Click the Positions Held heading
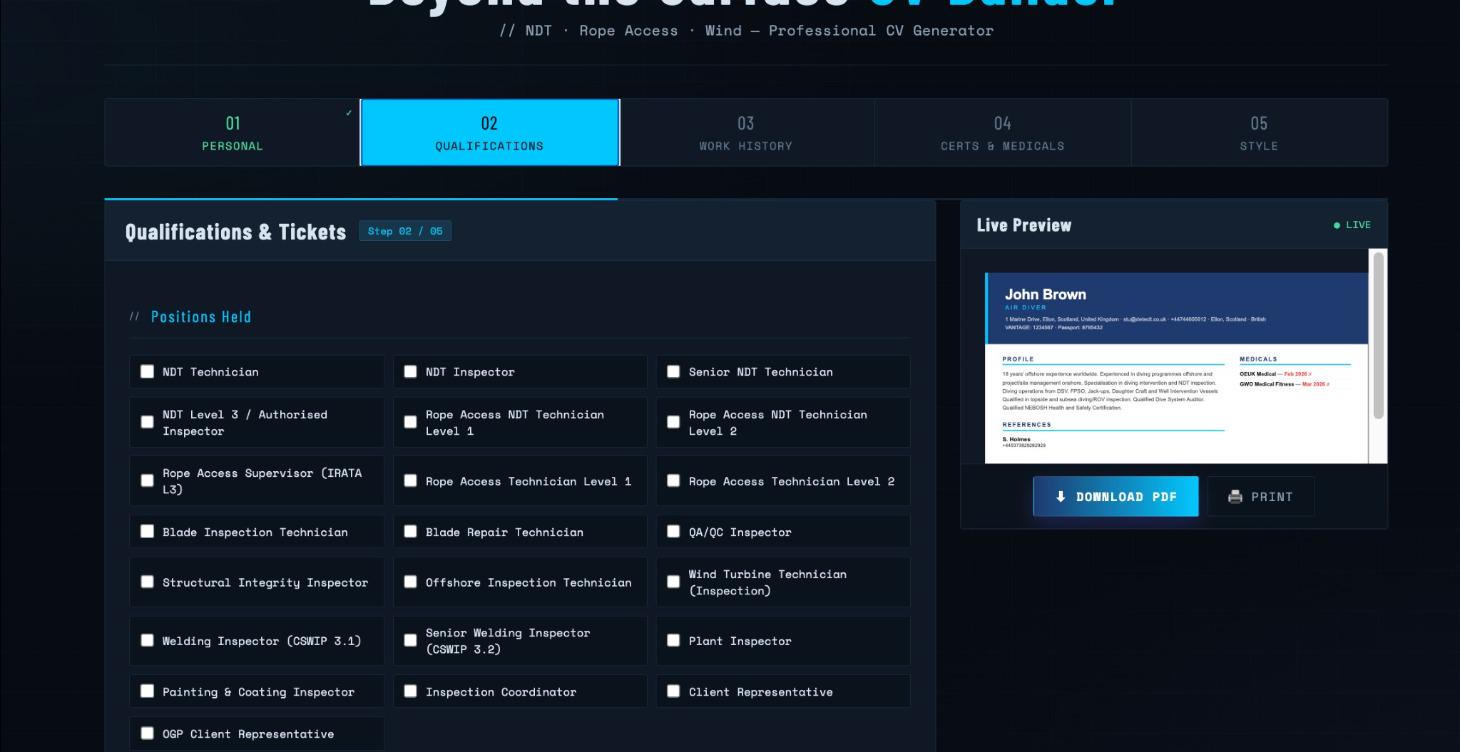1460x752 pixels. [x=201, y=317]
